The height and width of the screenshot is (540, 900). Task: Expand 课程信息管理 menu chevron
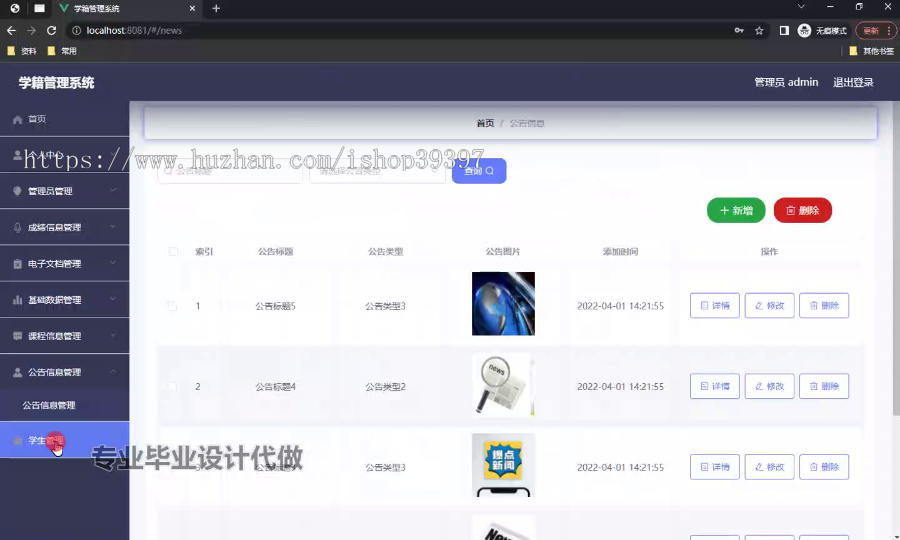(x=113, y=335)
